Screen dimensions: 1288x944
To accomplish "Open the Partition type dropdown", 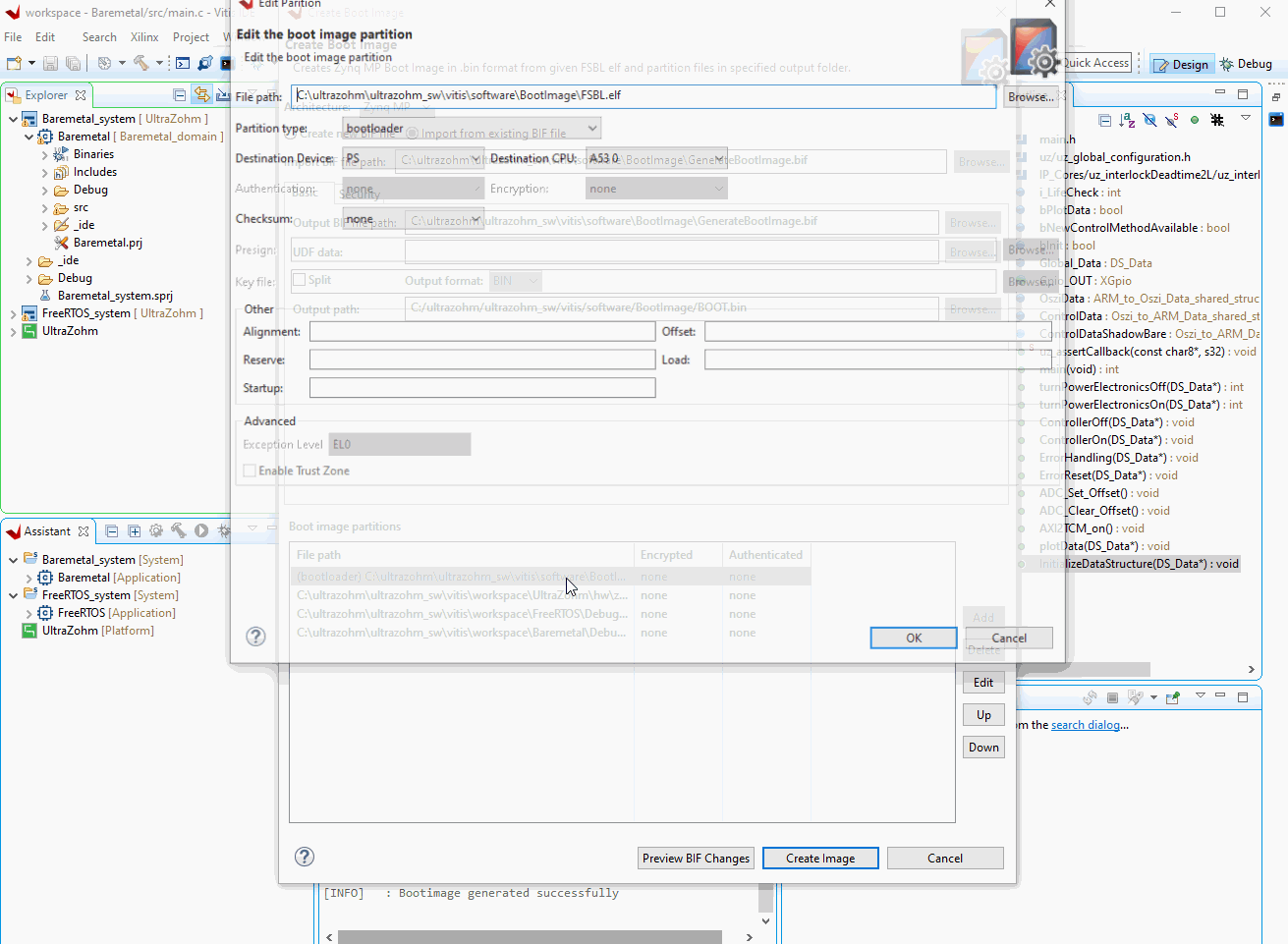I will coord(472,129).
